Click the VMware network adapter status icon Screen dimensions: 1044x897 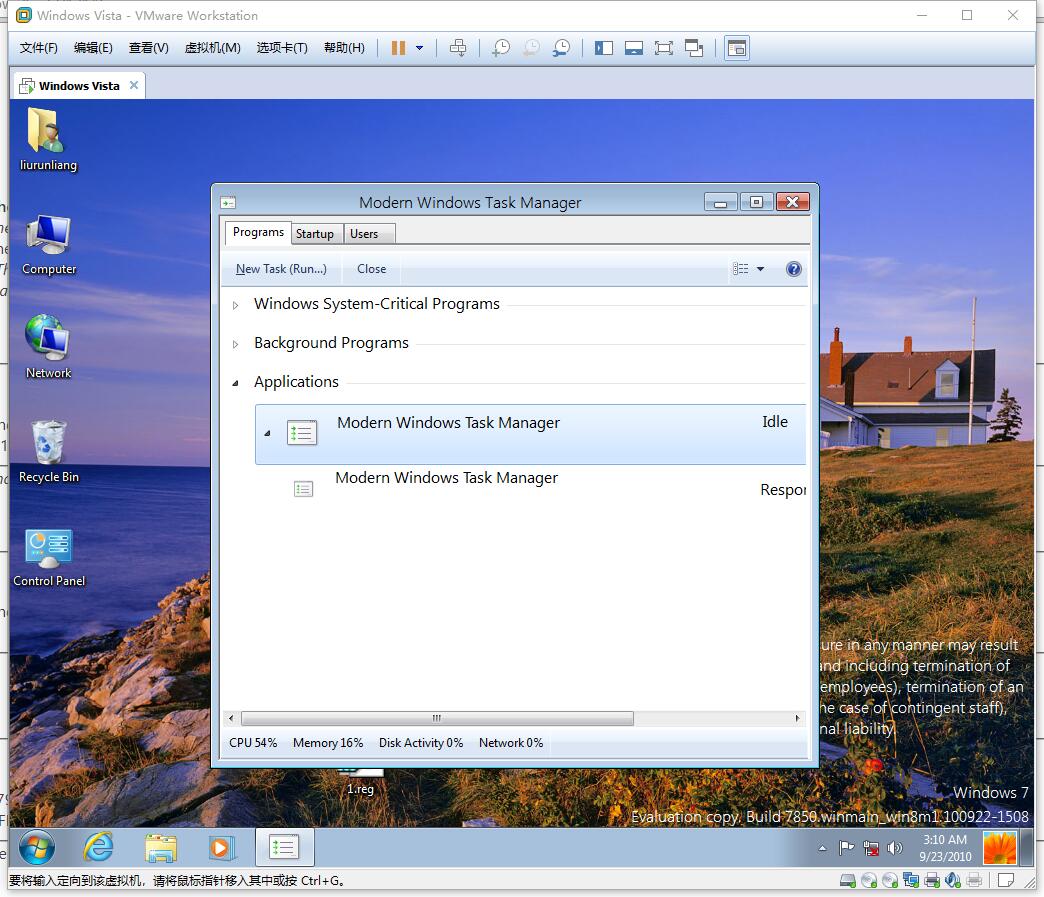tap(911, 881)
